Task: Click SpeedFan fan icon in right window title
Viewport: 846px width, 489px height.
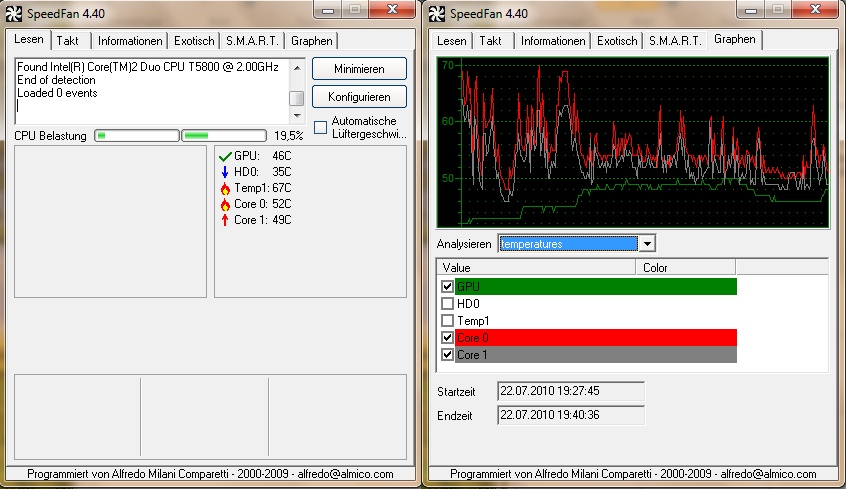Action: coord(437,13)
